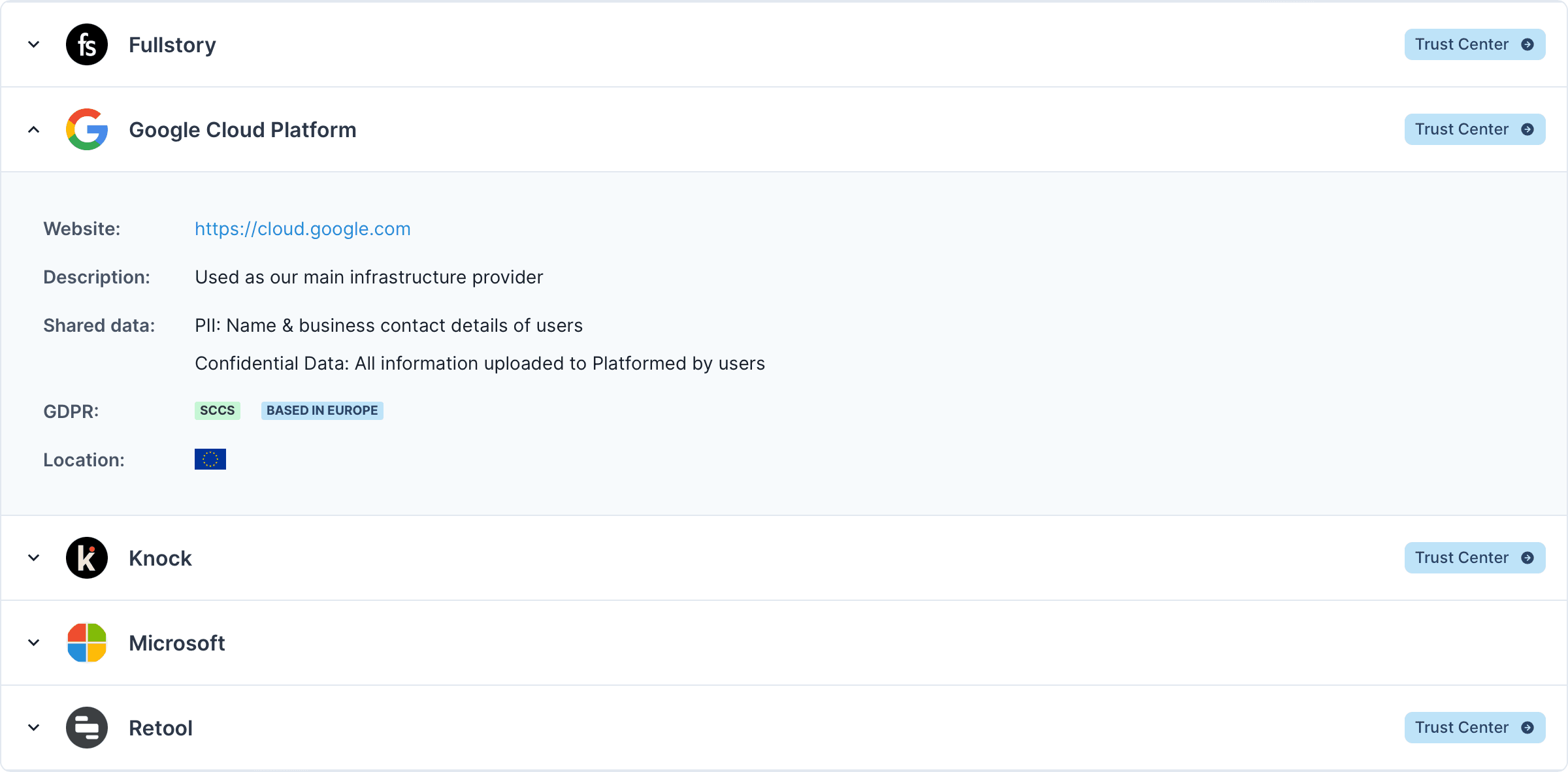Expand the Microsoft row

(34, 643)
